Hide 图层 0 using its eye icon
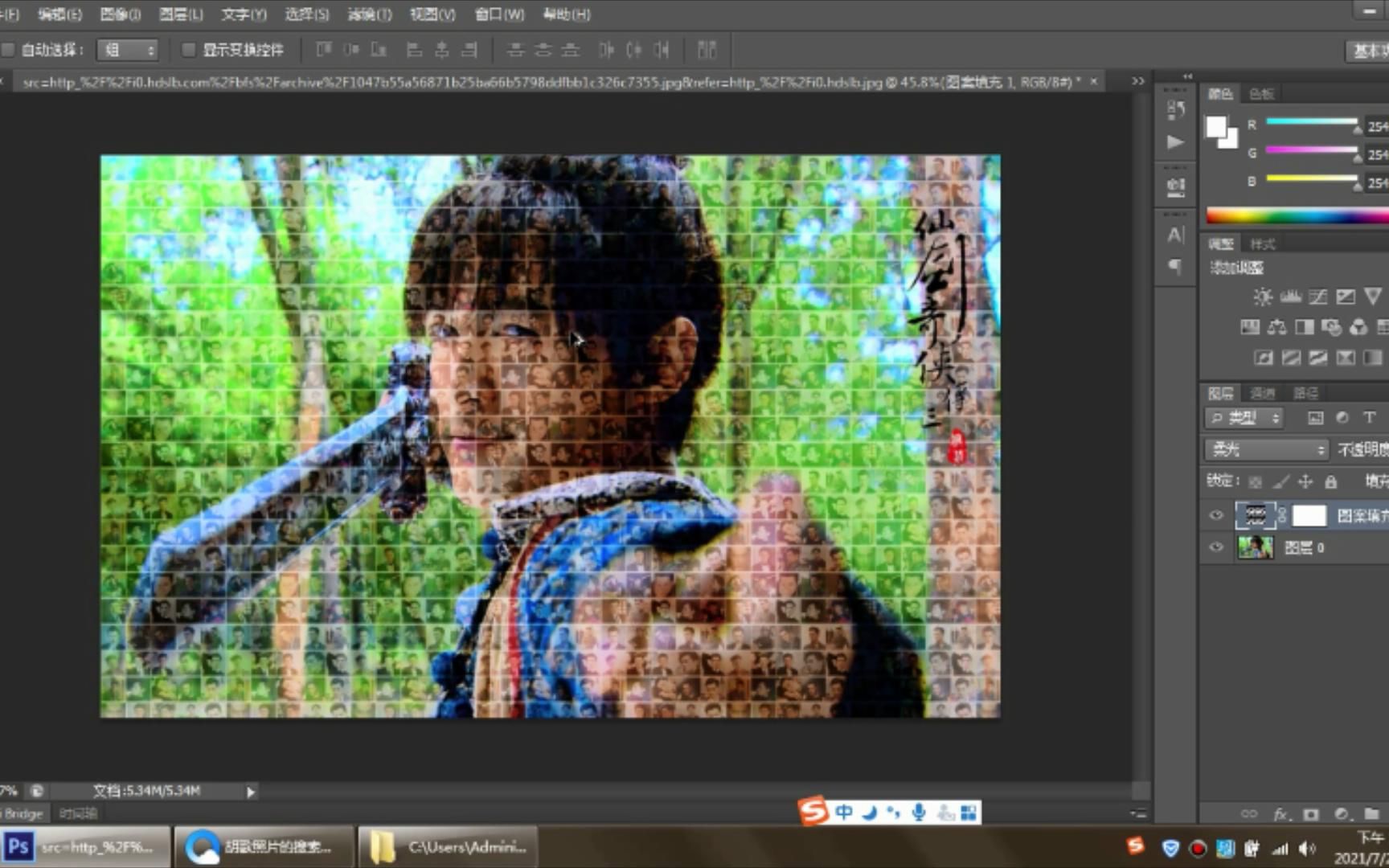The width and height of the screenshot is (1389, 868). click(1216, 547)
